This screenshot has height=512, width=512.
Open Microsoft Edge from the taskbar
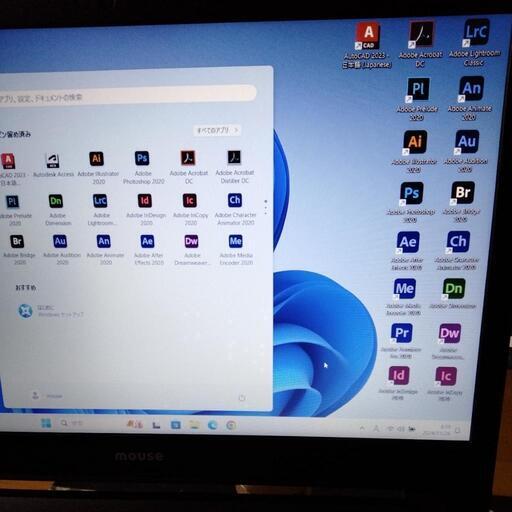(212, 425)
